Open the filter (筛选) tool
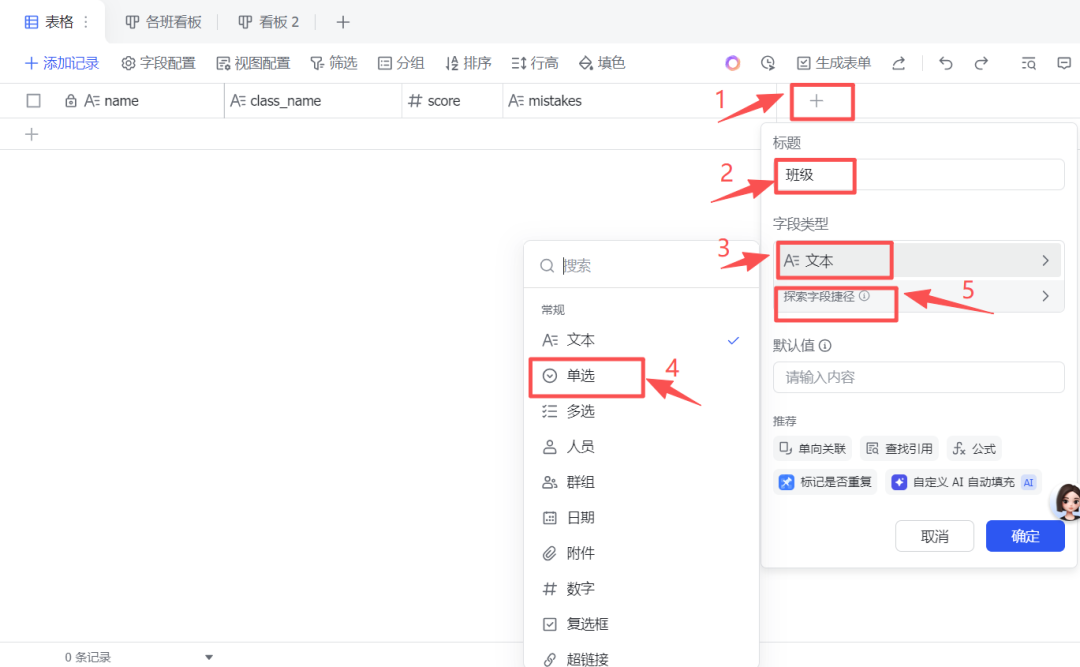This screenshot has height=667, width=1080. [x=334, y=62]
